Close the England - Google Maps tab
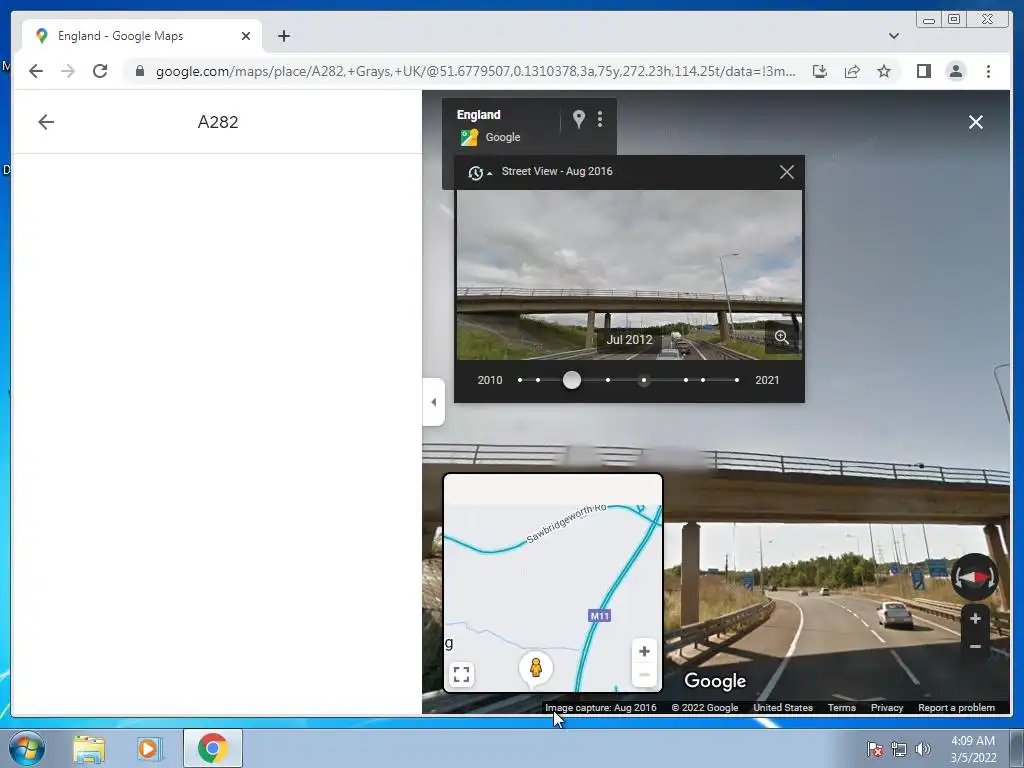Image resolution: width=1024 pixels, height=768 pixels. tap(246, 36)
